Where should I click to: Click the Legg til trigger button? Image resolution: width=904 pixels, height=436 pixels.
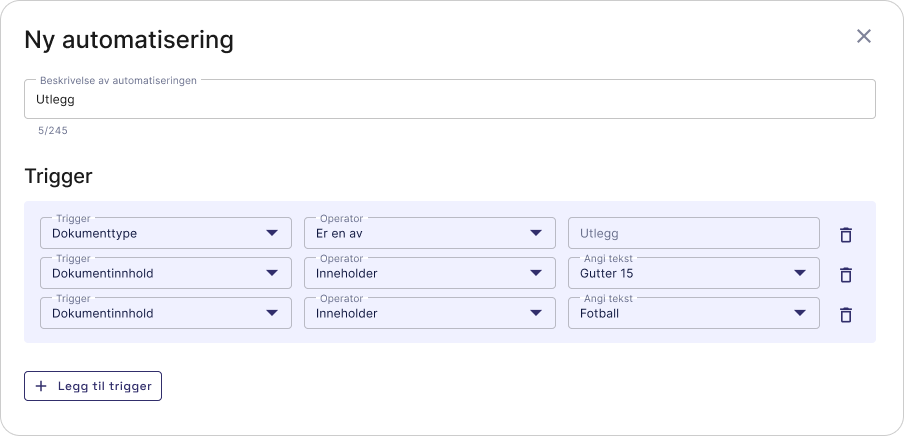(93, 386)
